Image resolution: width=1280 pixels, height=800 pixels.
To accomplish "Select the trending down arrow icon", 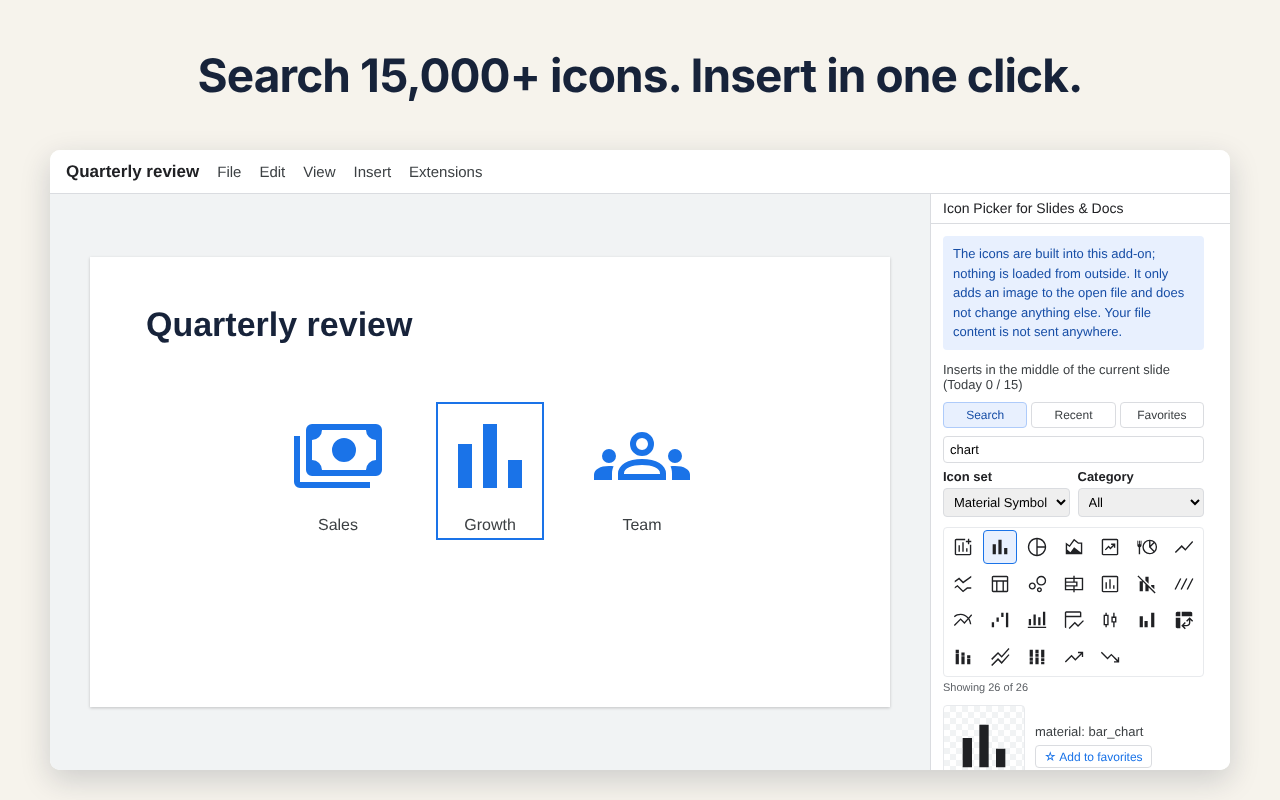I will point(1110,657).
